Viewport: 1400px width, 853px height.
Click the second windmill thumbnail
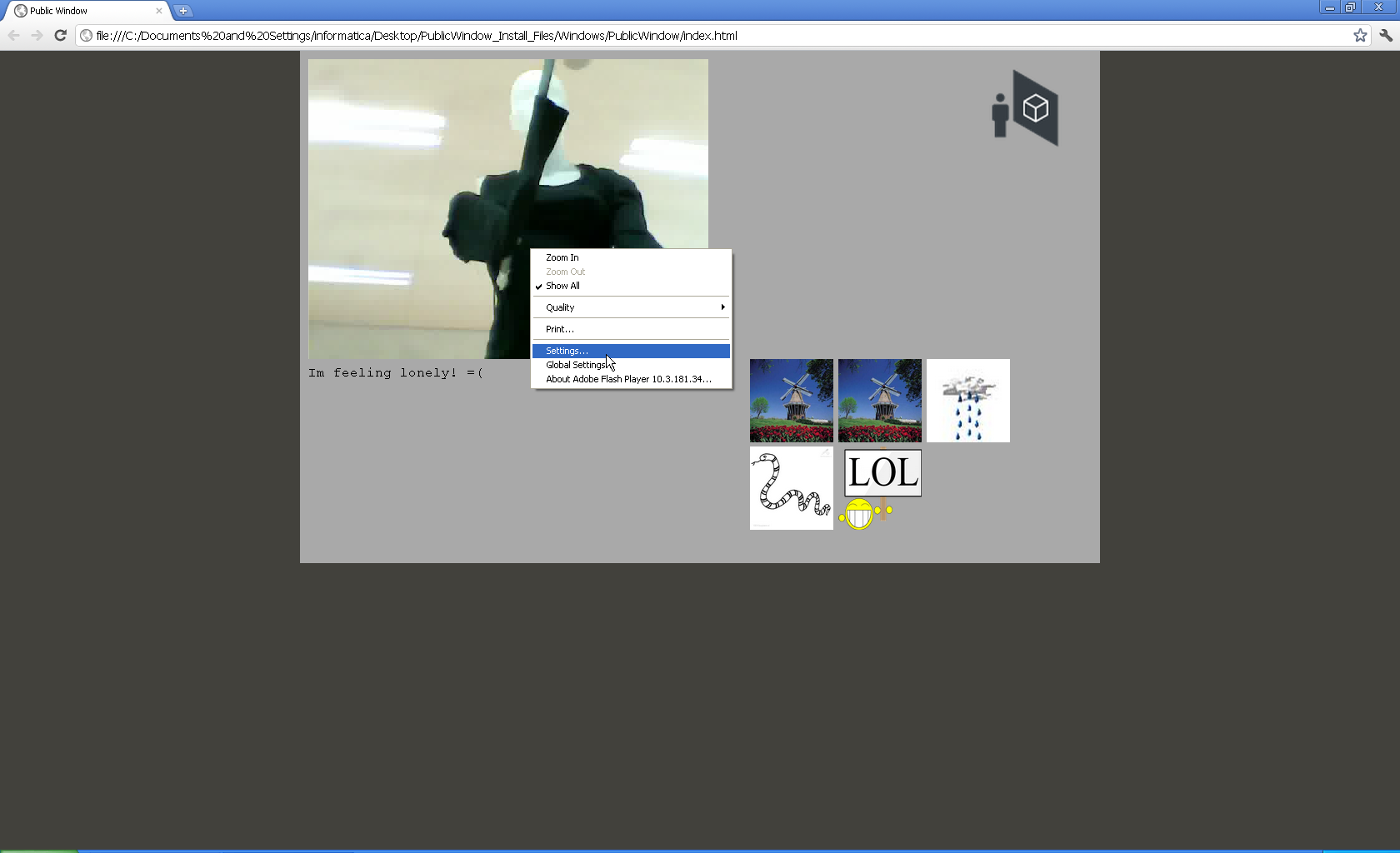pyautogui.click(x=880, y=401)
